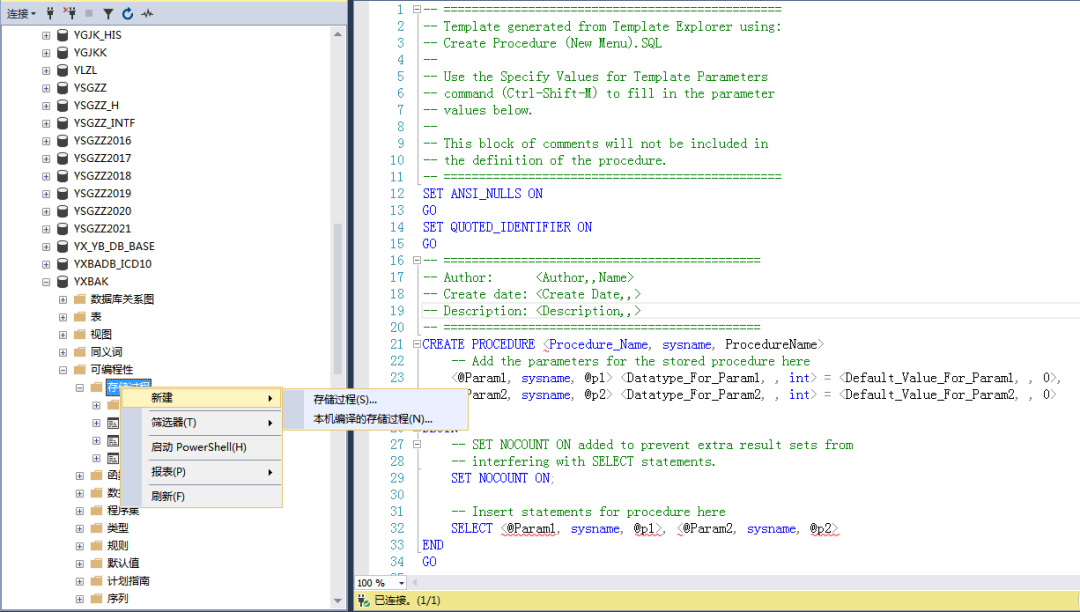Image resolution: width=1080 pixels, height=612 pixels.
Task: Expand the YX_YB_DB_BASE database node
Action: (x=45, y=246)
